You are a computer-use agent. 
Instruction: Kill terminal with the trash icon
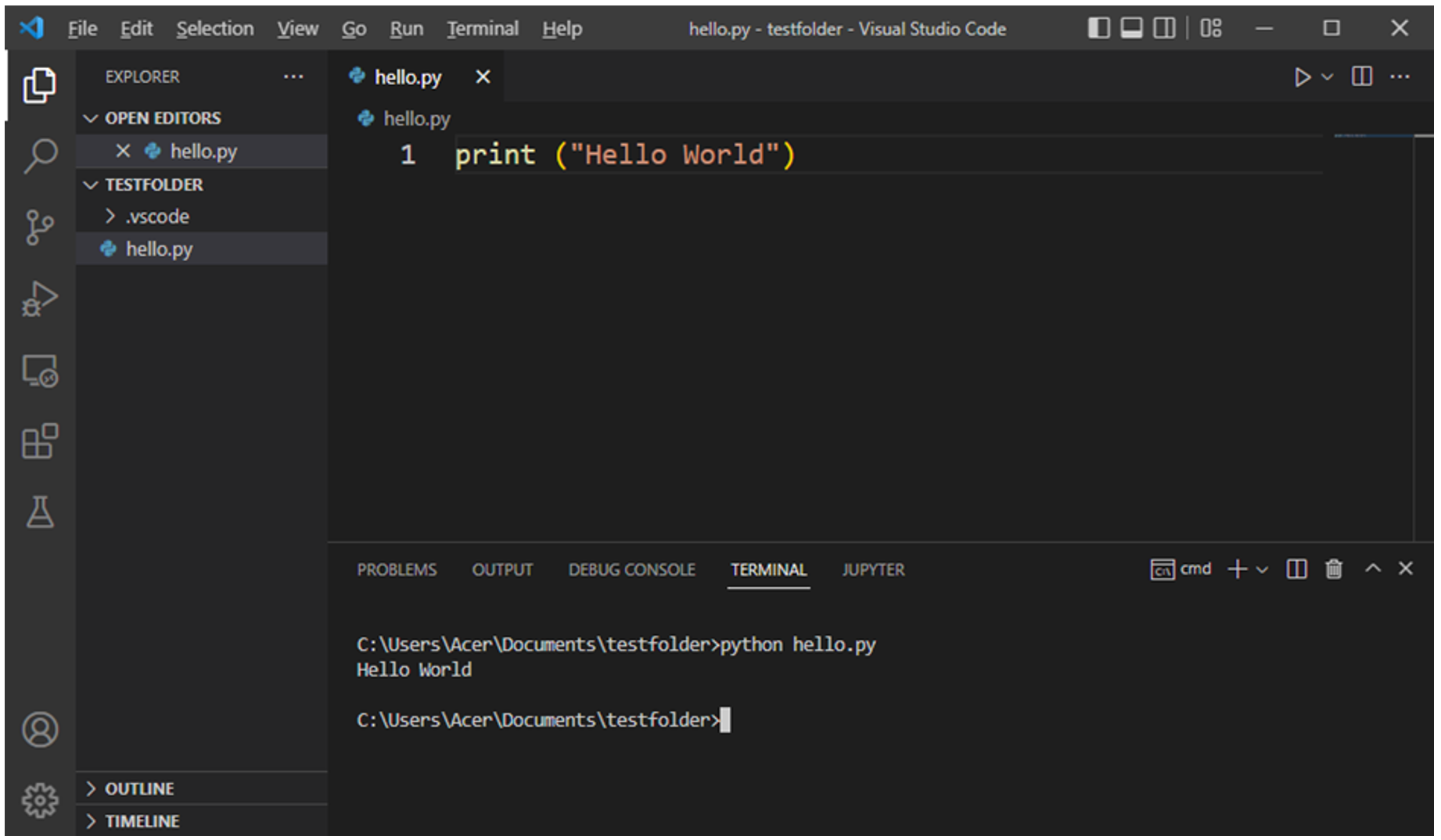pyautogui.click(x=1334, y=569)
